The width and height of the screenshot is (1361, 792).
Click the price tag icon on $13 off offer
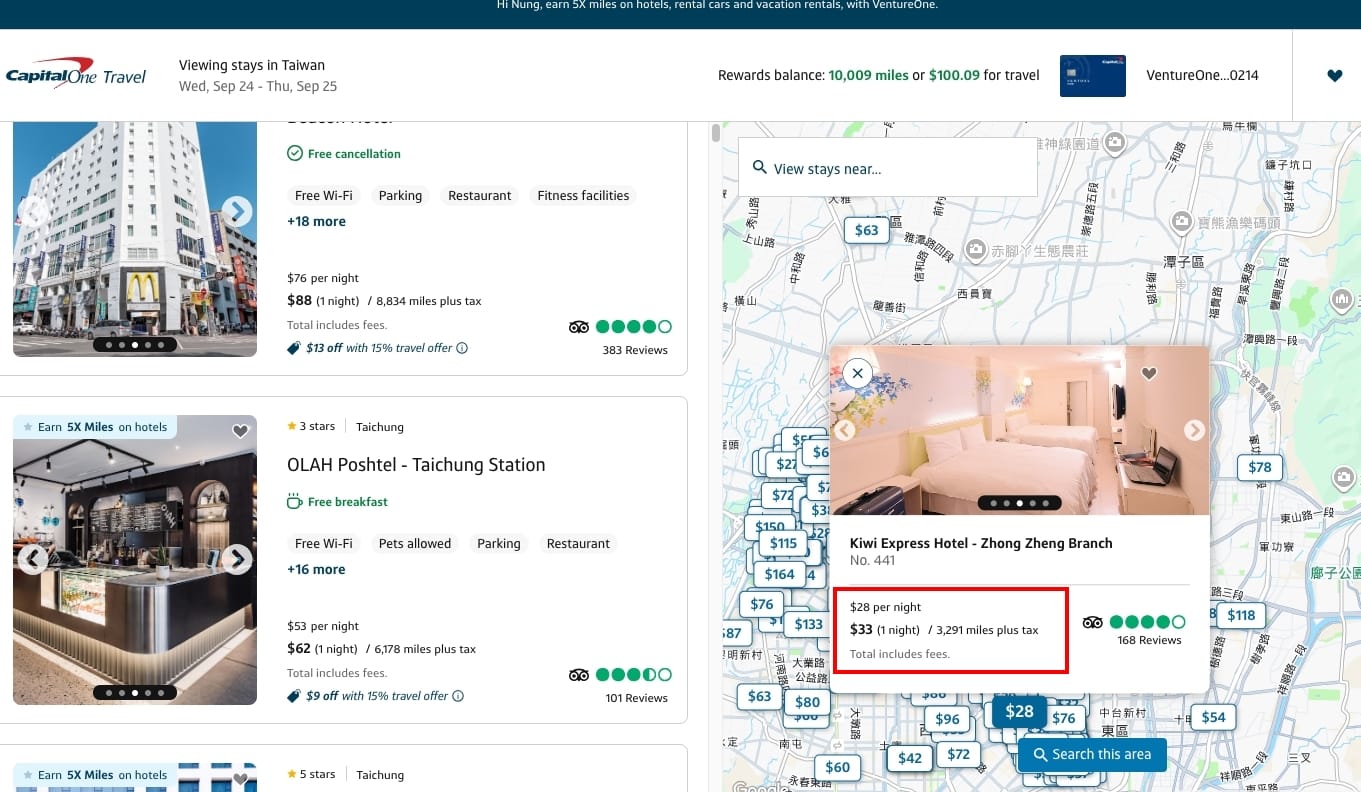pos(293,348)
